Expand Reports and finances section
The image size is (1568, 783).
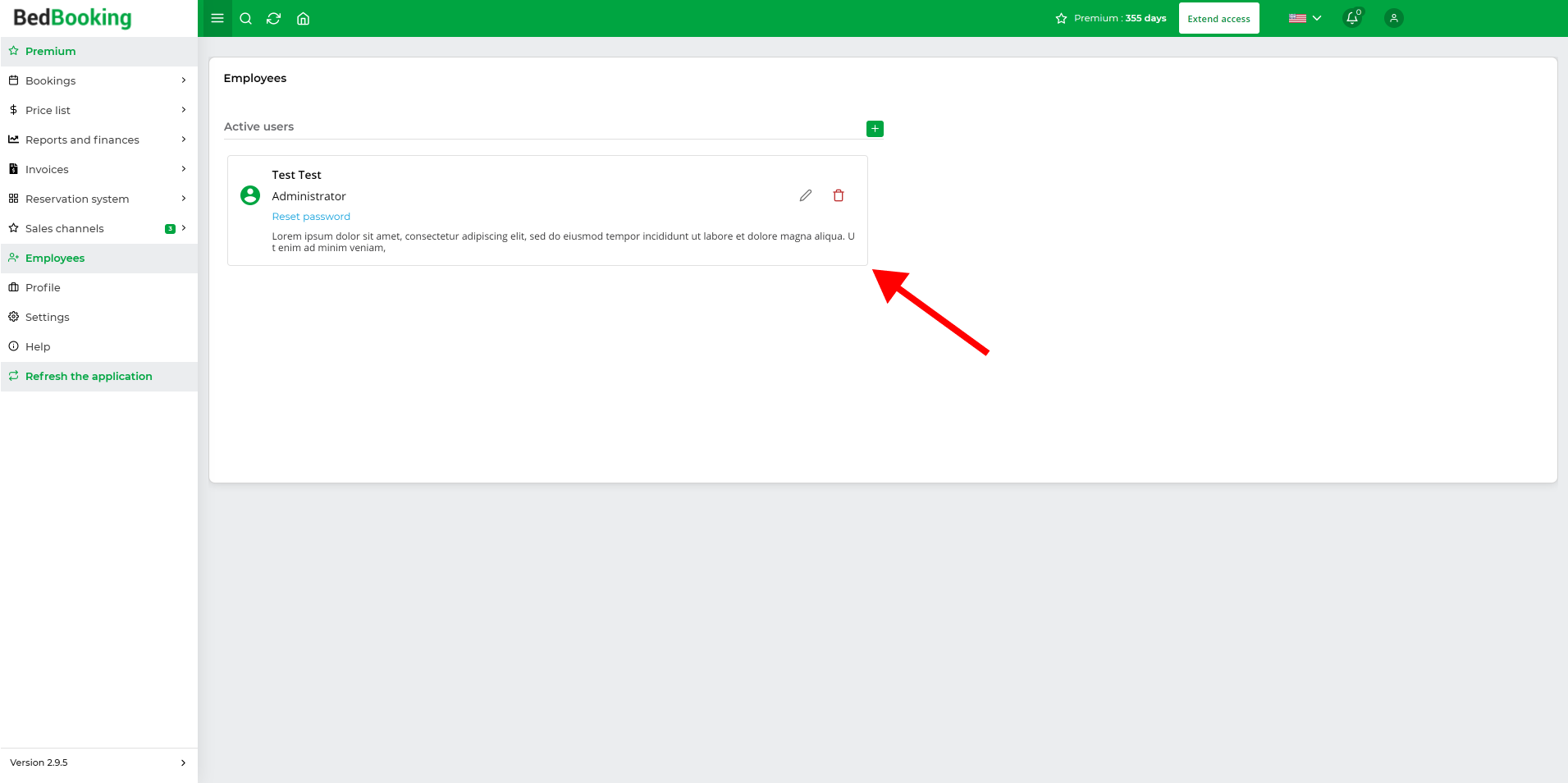98,140
